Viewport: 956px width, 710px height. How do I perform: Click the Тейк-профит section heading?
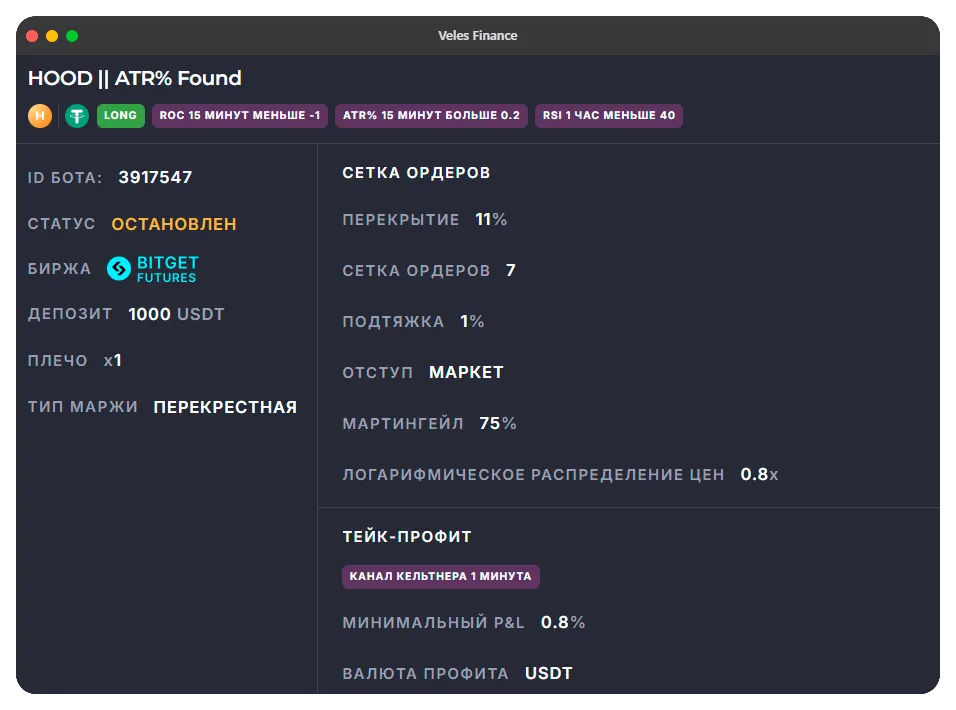[407, 537]
